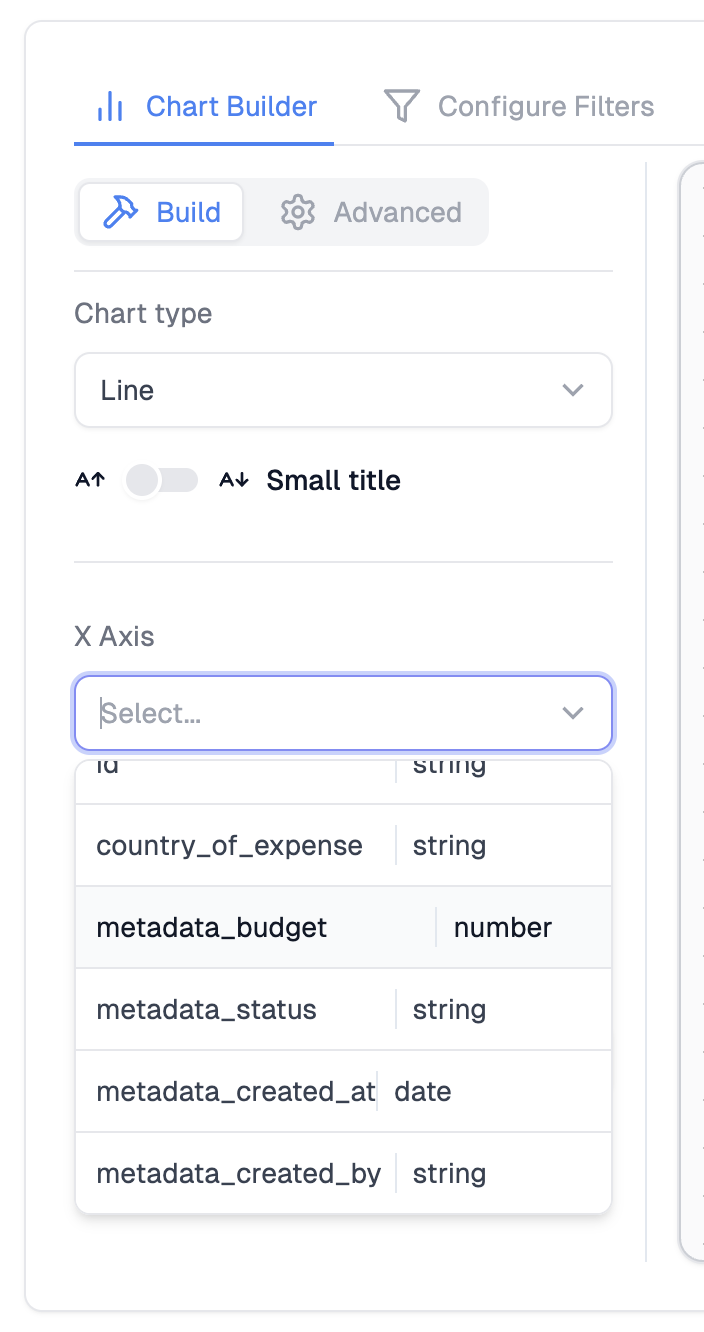Viewport: 704px width, 1332px height.
Task: Activate Build mode
Action: tap(160, 211)
